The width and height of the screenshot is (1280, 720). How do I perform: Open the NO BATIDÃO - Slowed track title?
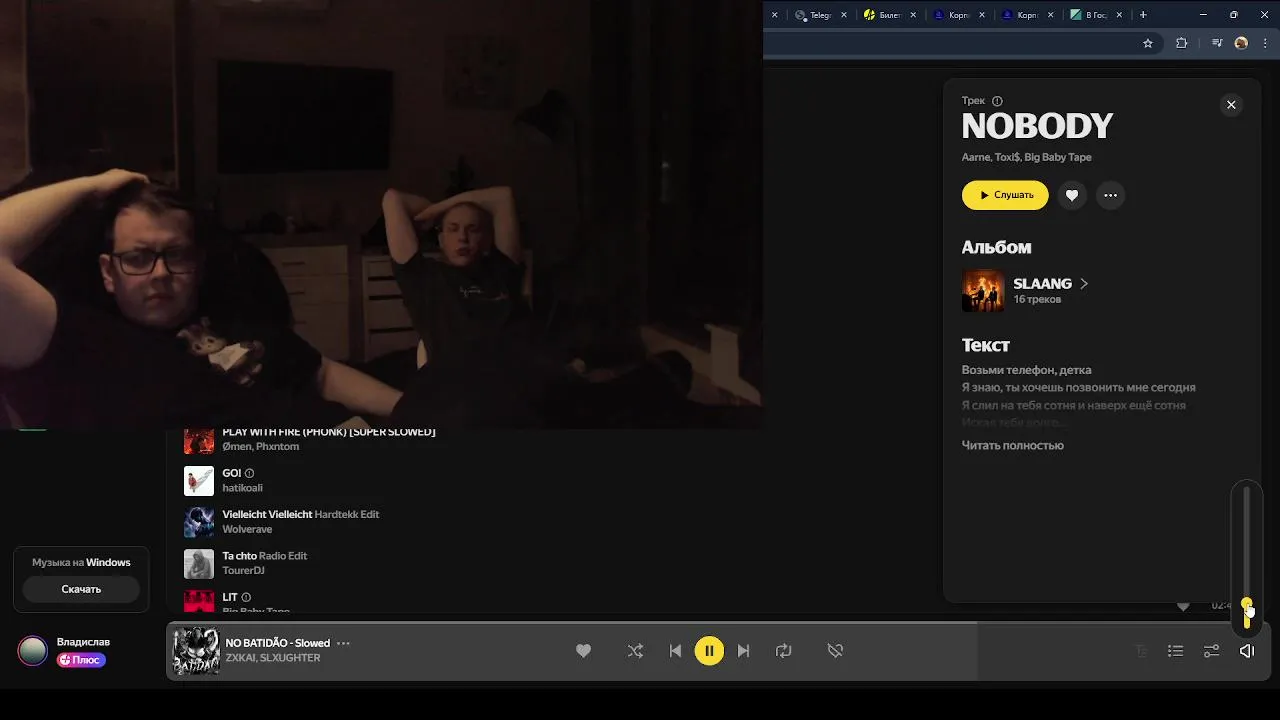(277, 643)
